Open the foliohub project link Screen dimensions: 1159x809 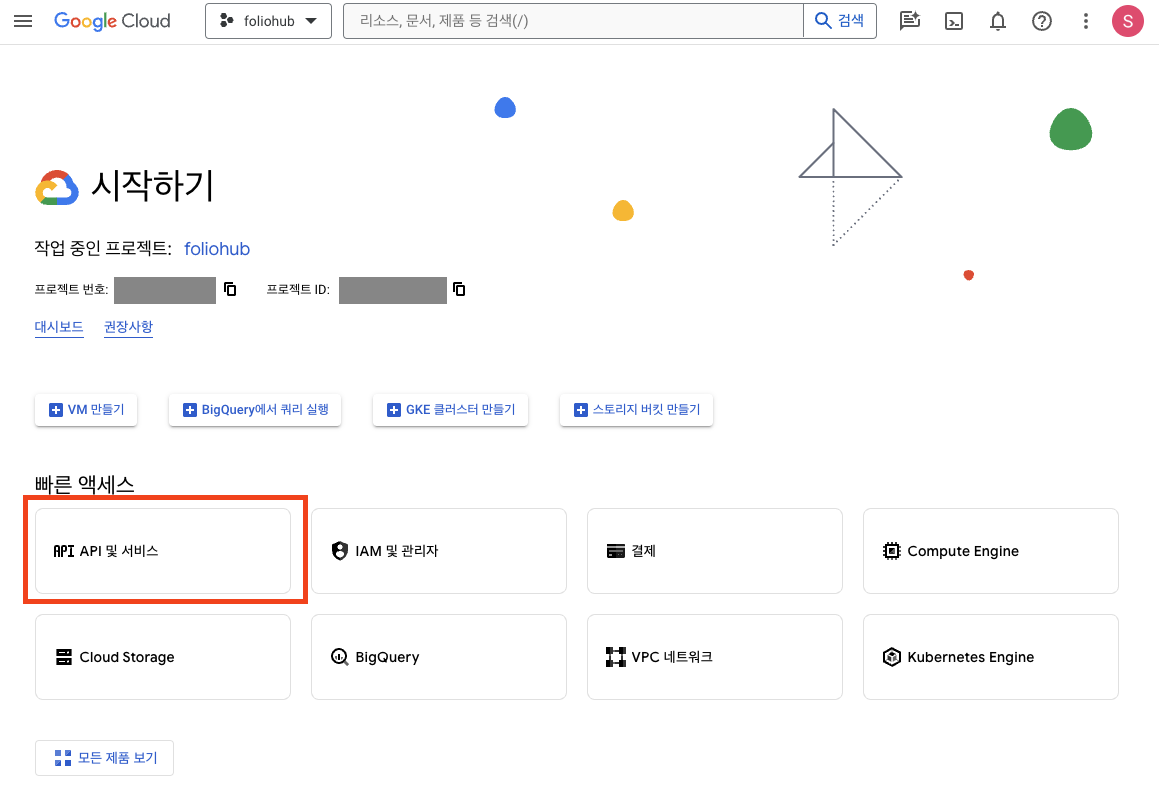[217, 248]
